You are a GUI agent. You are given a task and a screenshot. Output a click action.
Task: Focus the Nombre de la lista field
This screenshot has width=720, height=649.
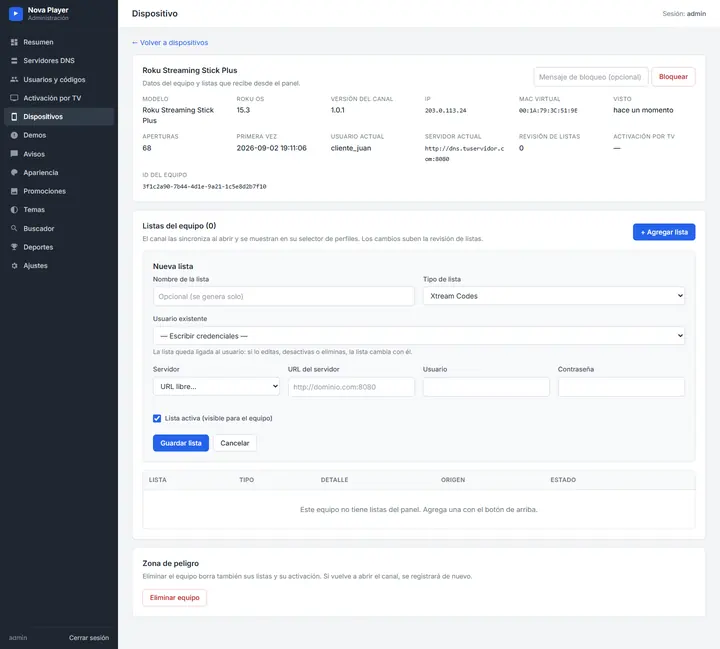[x=284, y=296]
